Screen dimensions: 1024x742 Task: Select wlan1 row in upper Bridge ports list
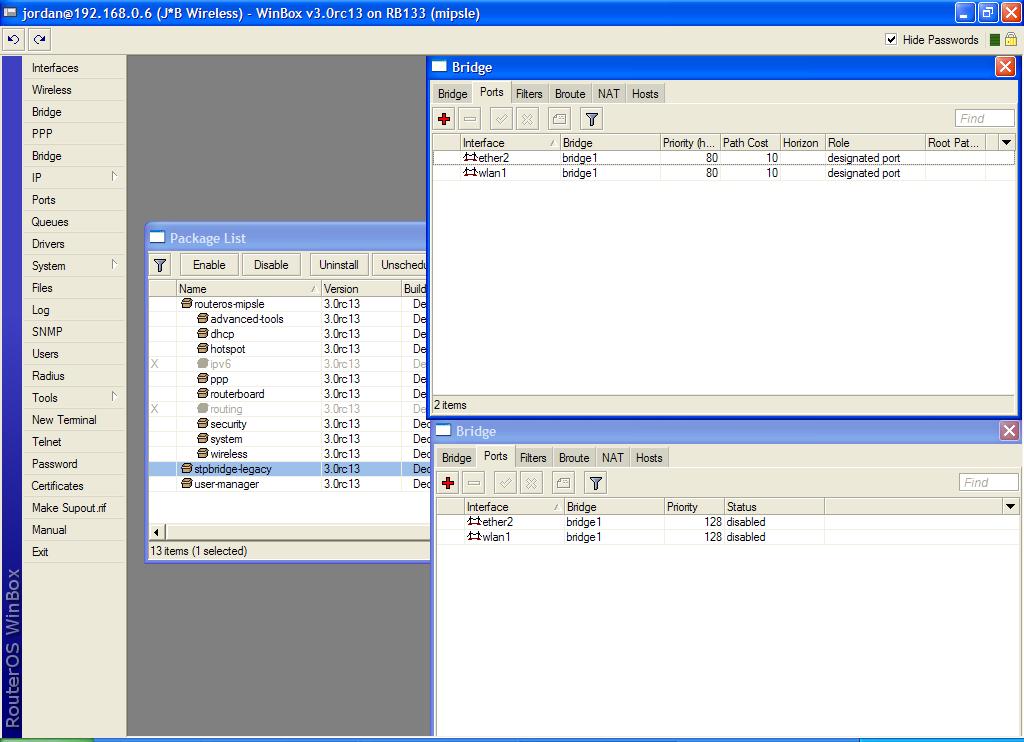724,173
